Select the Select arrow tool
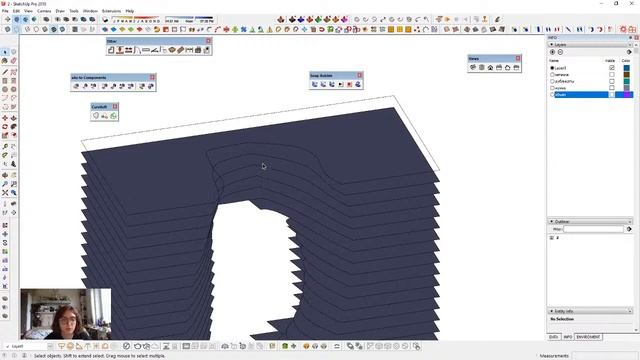Screen dimensions: 640x360 coord(5,52)
